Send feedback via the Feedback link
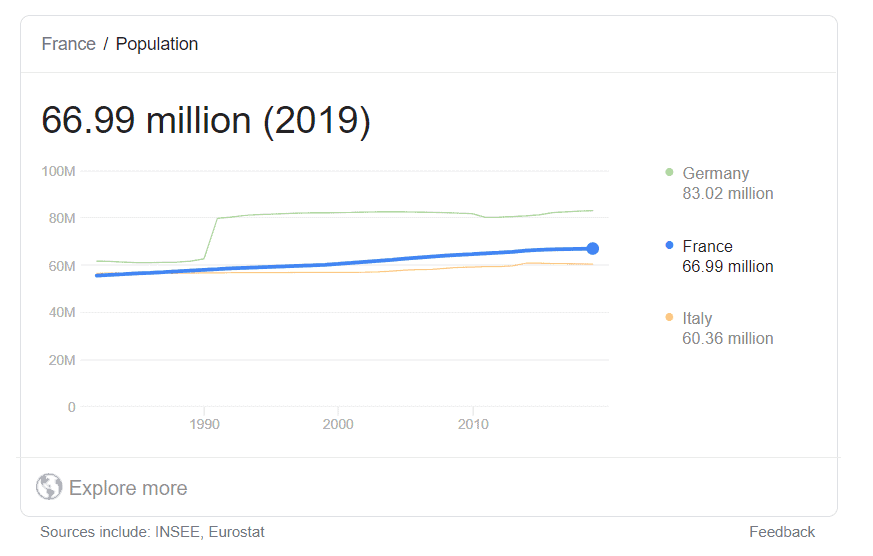 pyautogui.click(x=782, y=532)
